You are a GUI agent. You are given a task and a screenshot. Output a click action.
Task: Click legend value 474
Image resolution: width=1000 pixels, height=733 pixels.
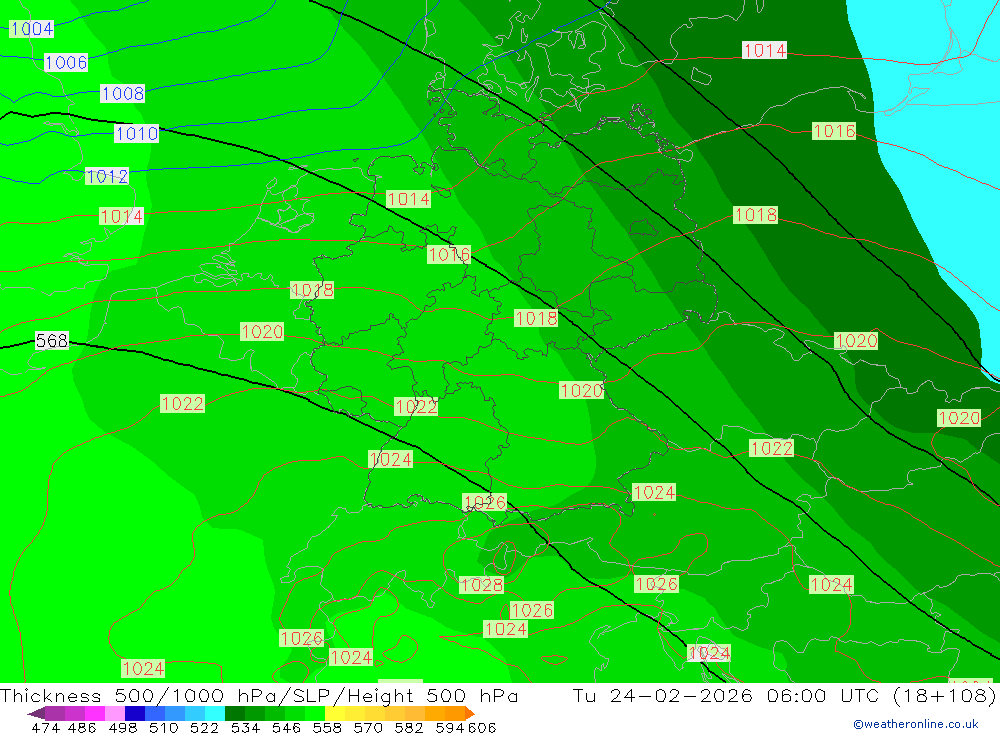[x=45, y=727]
